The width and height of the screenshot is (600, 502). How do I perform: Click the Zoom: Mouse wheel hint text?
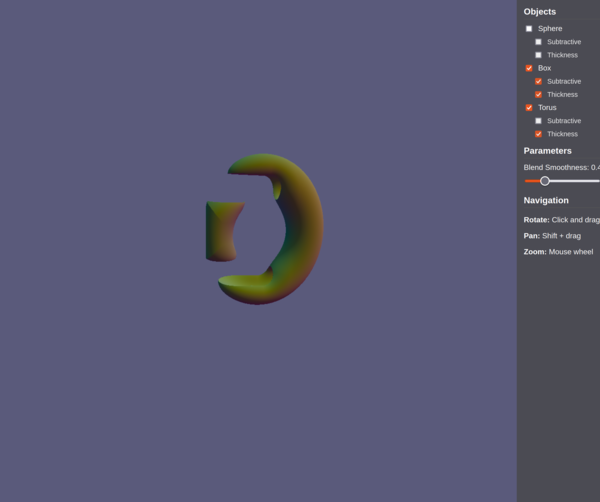pyautogui.click(x=558, y=252)
